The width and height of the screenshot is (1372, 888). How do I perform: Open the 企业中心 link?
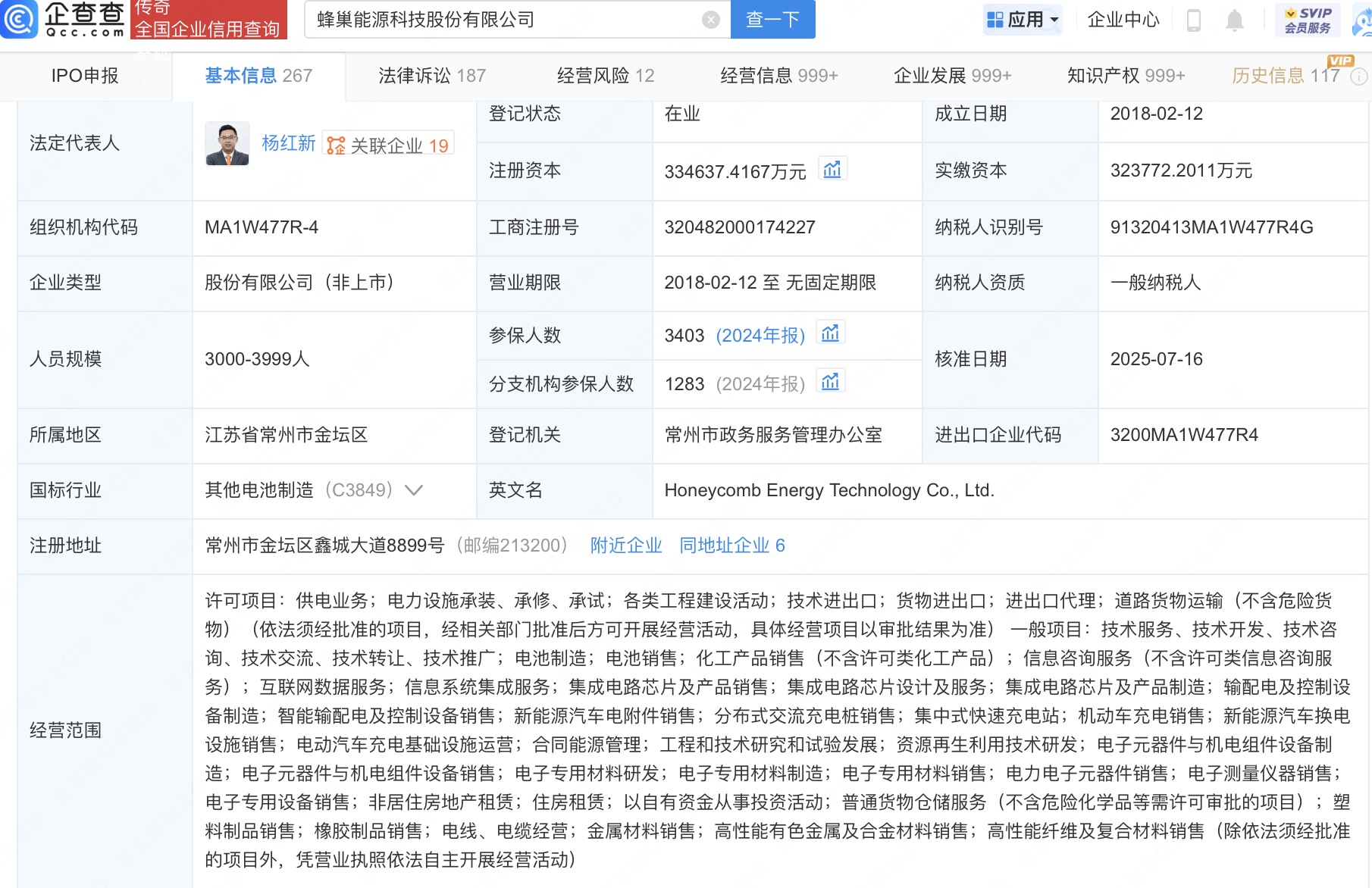pos(1123,20)
